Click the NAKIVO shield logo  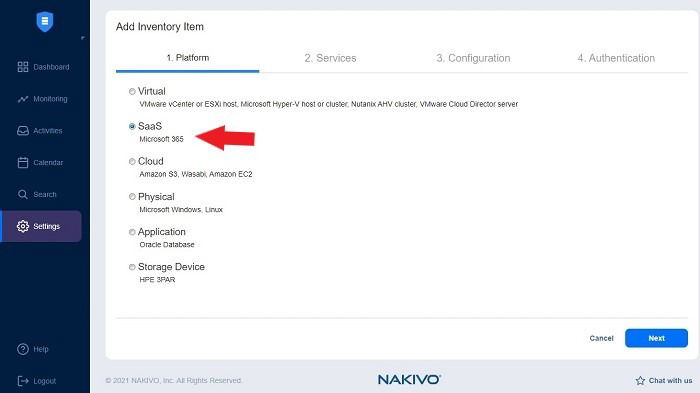(45, 22)
